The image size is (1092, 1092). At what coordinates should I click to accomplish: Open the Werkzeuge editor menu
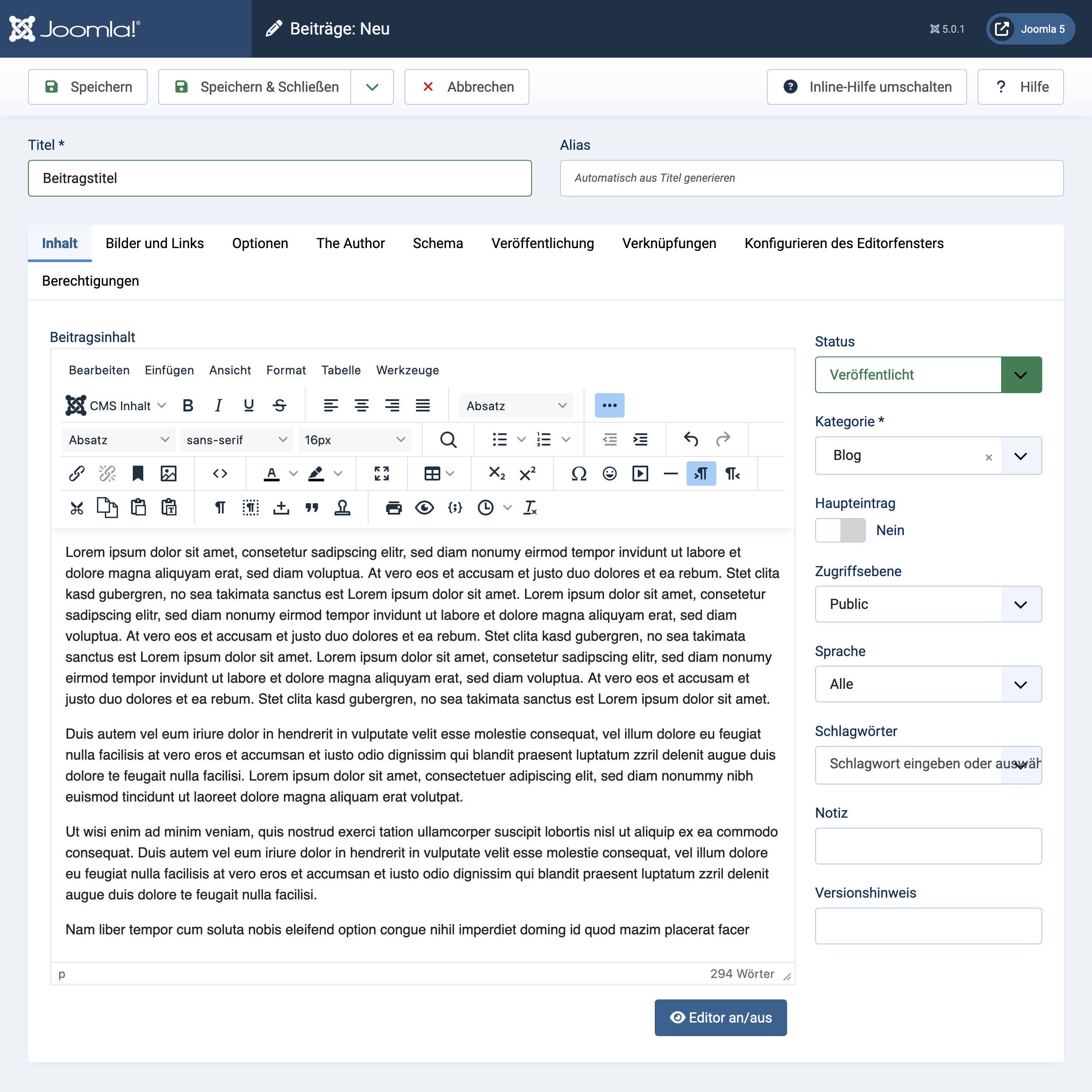[408, 370]
